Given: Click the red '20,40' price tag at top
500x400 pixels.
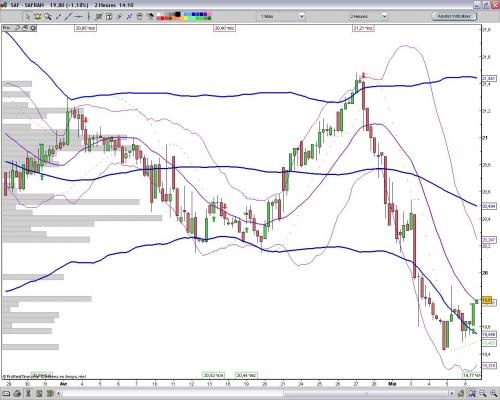Looking at the screenshot, I should (x=224, y=28).
